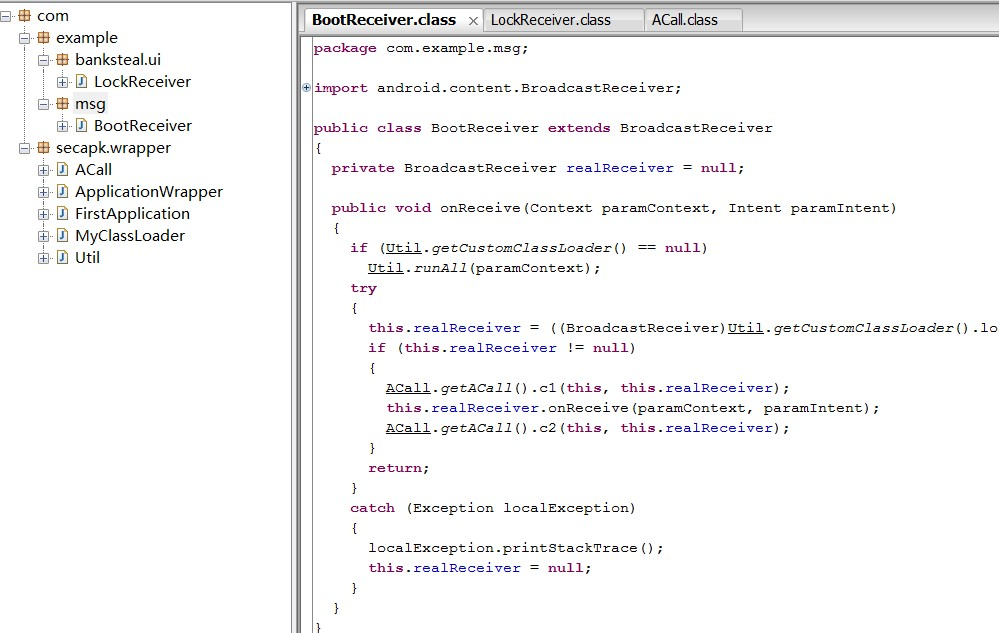Open BootReceiver from the tree
Screen dimensions: 999x633
point(143,126)
